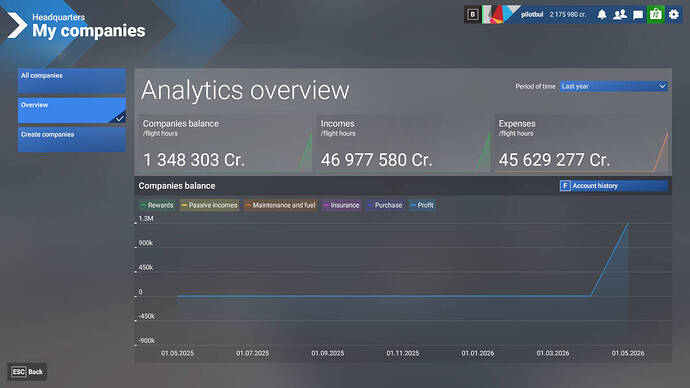Screen dimensions: 690x388
Task: Click the Companies balance chart title
Action: pyautogui.click(x=177, y=186)
